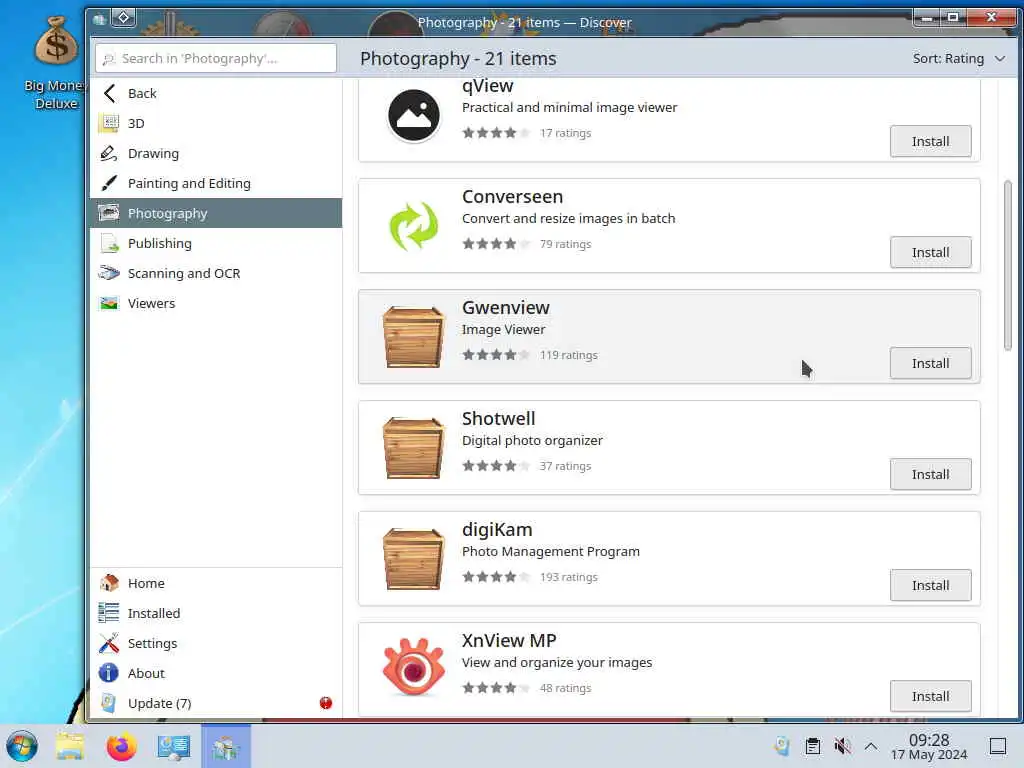Click the '79 ratings' text

(565, 244)
